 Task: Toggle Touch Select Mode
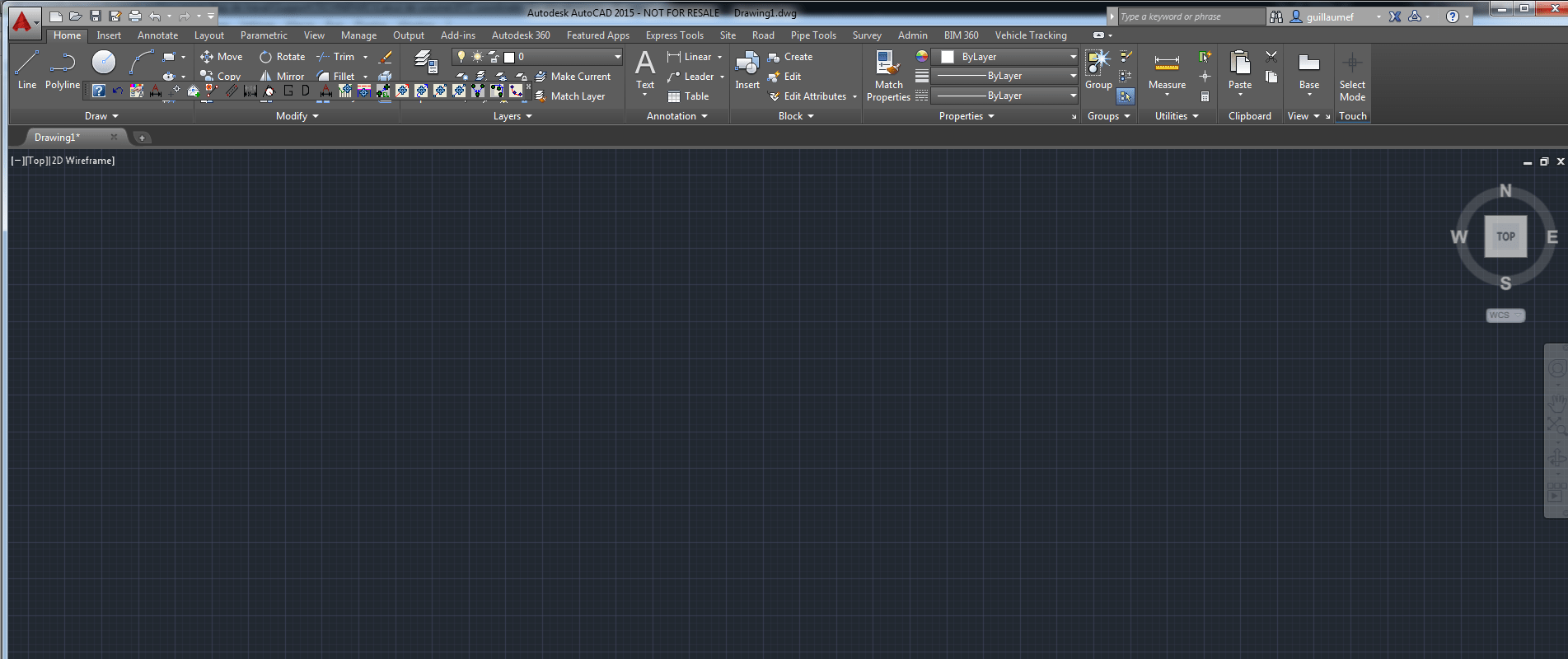[x=1352, y=75]
